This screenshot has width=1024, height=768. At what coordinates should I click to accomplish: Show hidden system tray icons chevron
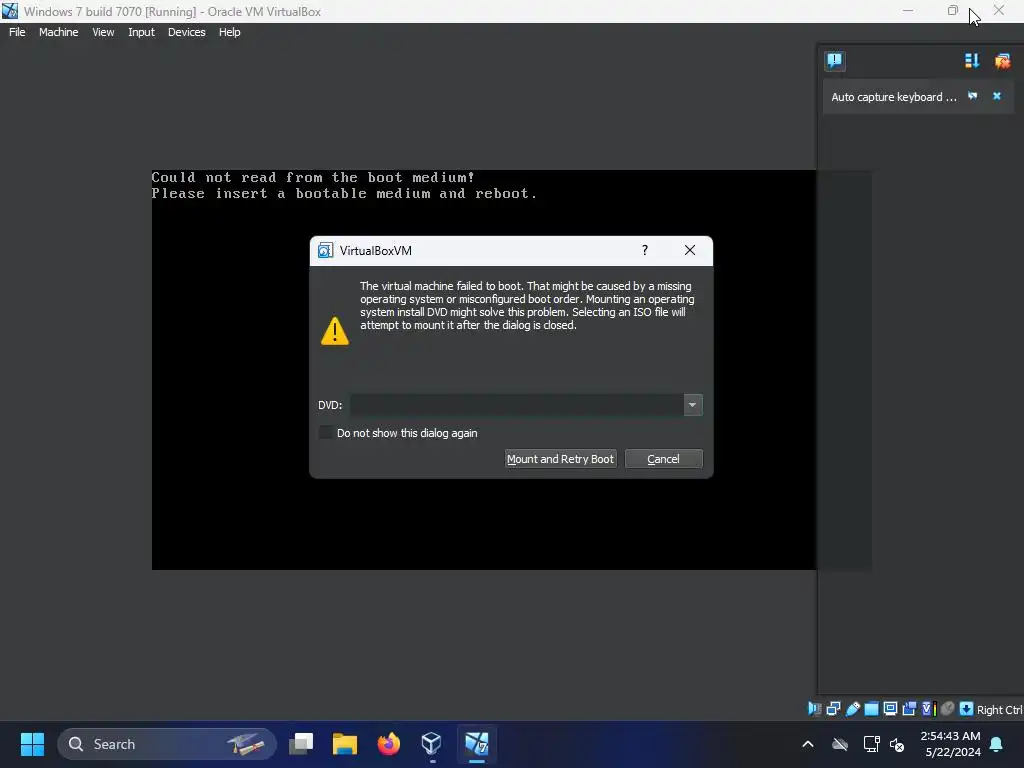coord(808,744)
